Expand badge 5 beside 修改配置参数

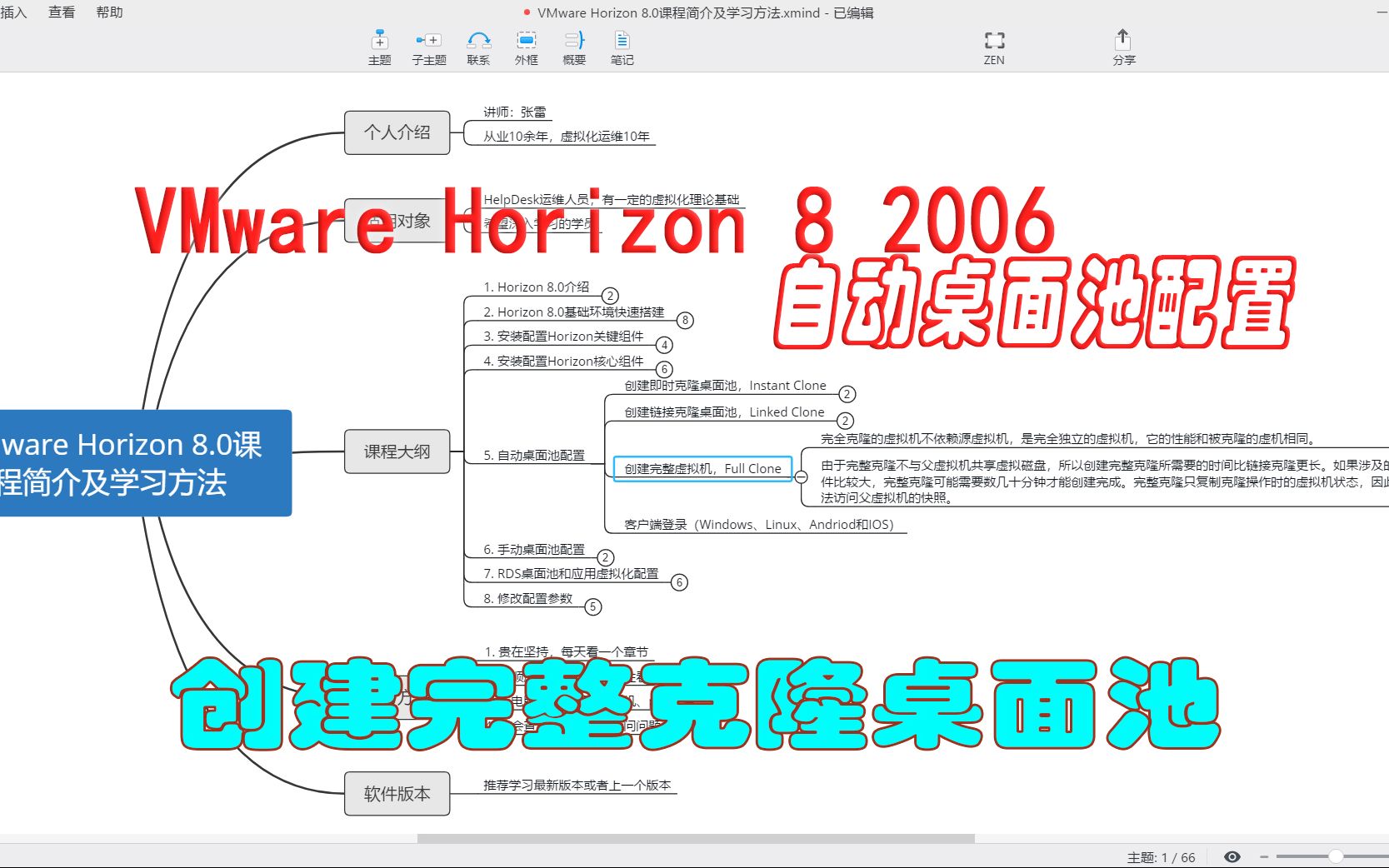point(592,606)
